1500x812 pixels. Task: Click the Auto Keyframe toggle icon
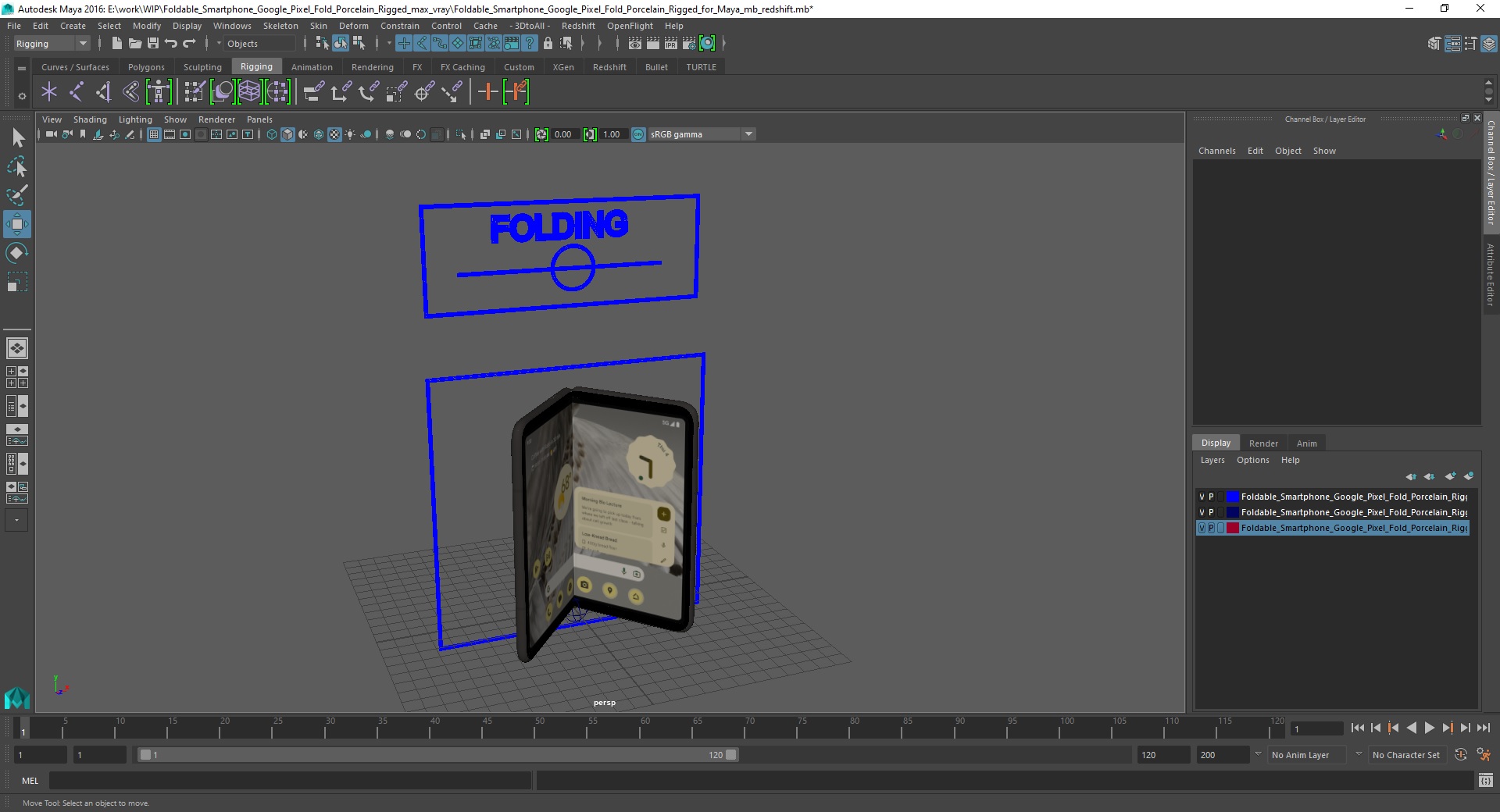pyautogui.click(x=1461, y=755)
